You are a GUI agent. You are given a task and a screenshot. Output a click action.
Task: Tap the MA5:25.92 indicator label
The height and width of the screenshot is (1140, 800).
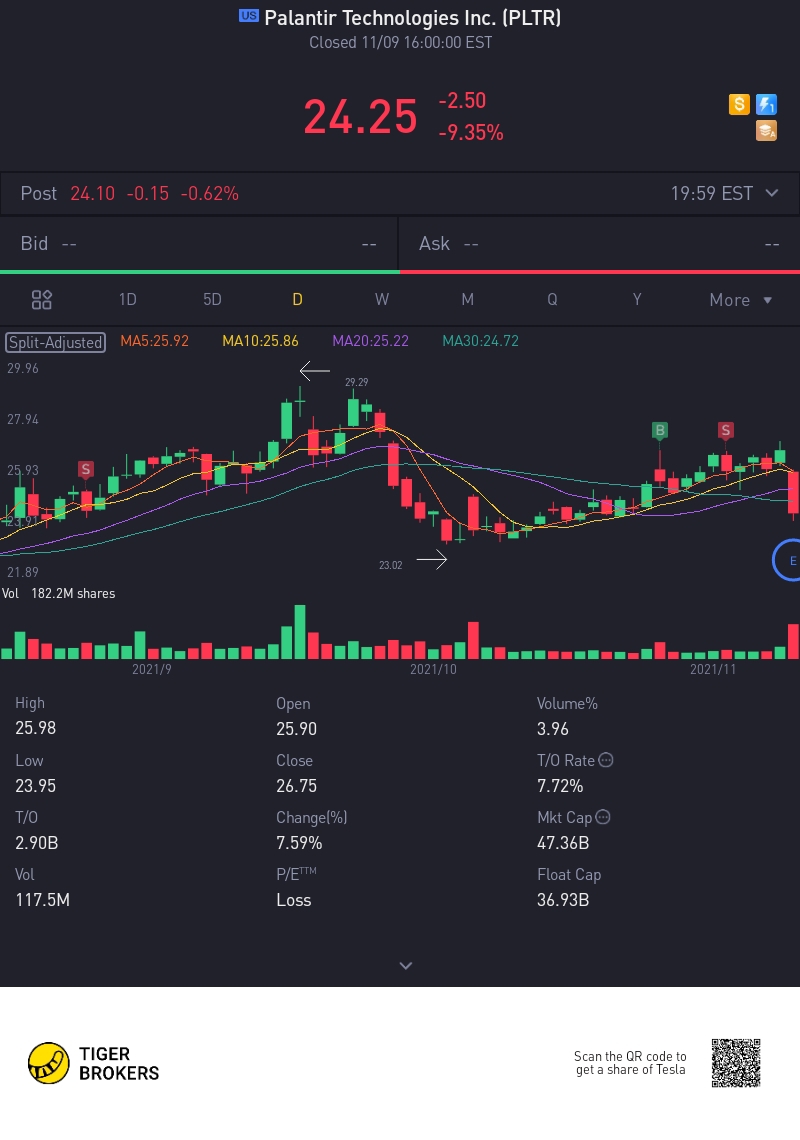coord(154,341)
